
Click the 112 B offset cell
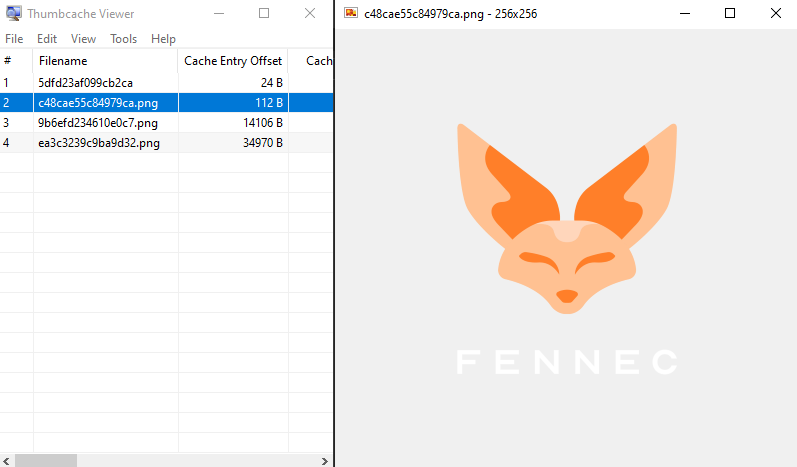(x=233, y=103)
